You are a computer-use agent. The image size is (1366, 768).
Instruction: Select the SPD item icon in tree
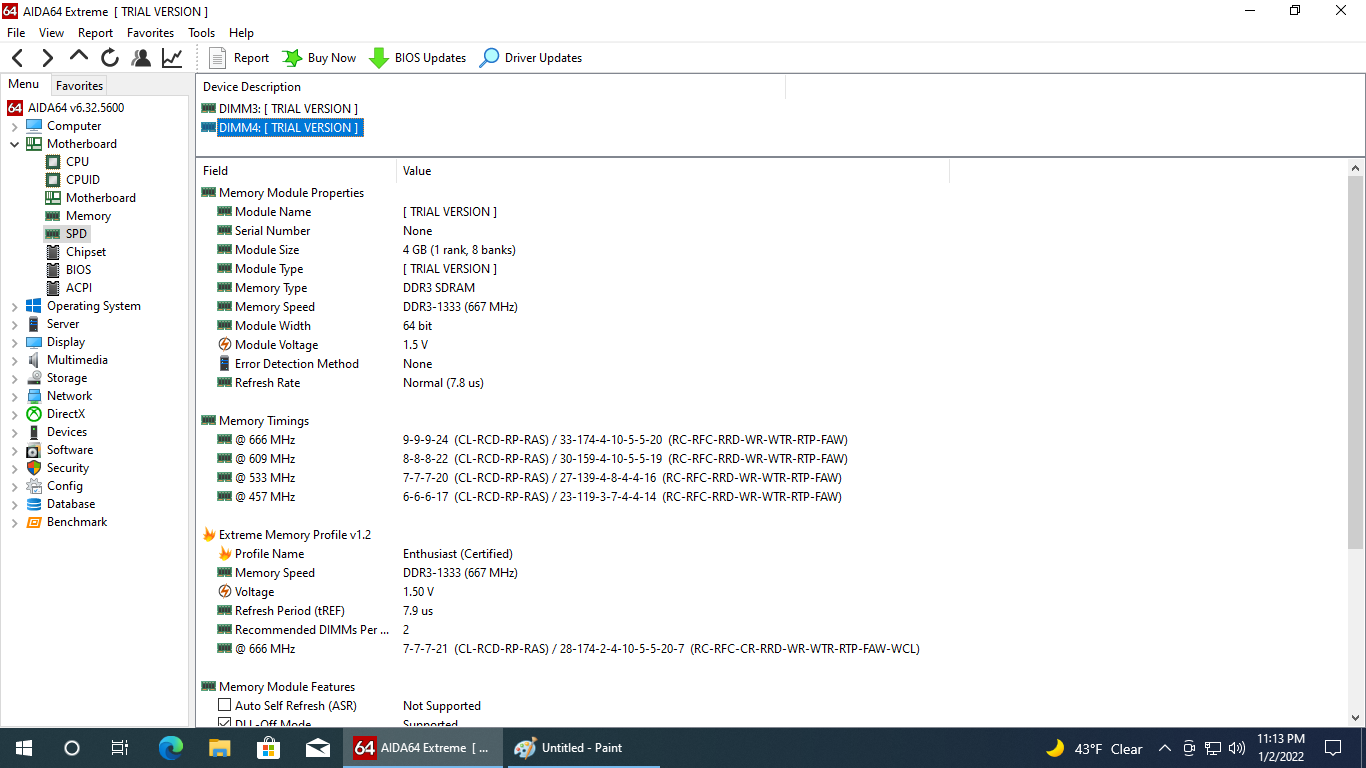53,233
